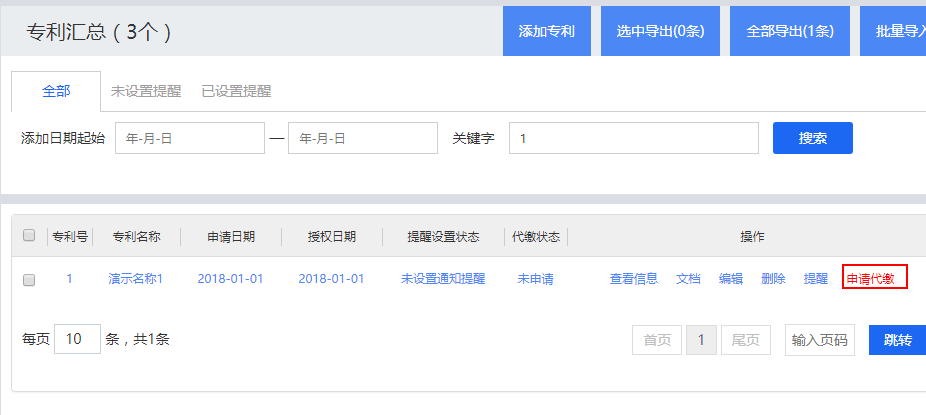Focus the start date field
Viewport: 926px width, 415px height.
[x=190, y=138]
